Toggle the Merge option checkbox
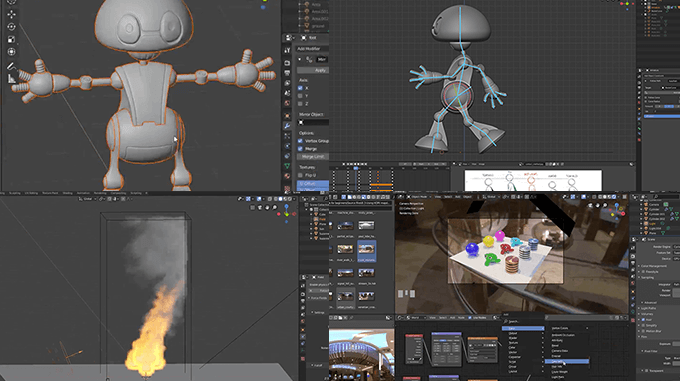This screenshot has width=680, height=381. tap(300, 149)
